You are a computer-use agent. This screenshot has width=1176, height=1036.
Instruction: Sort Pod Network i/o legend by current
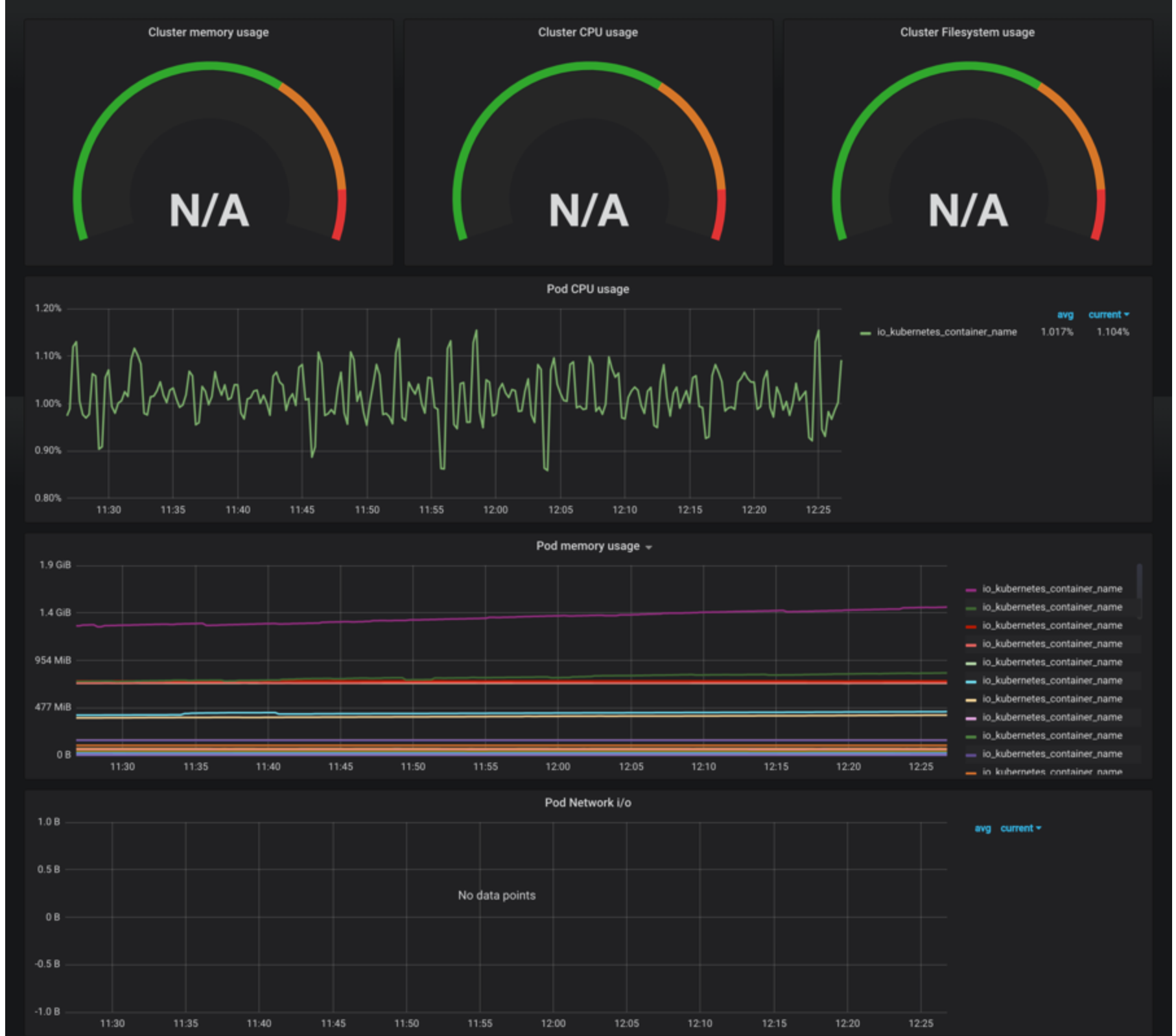coord(1020,828)
